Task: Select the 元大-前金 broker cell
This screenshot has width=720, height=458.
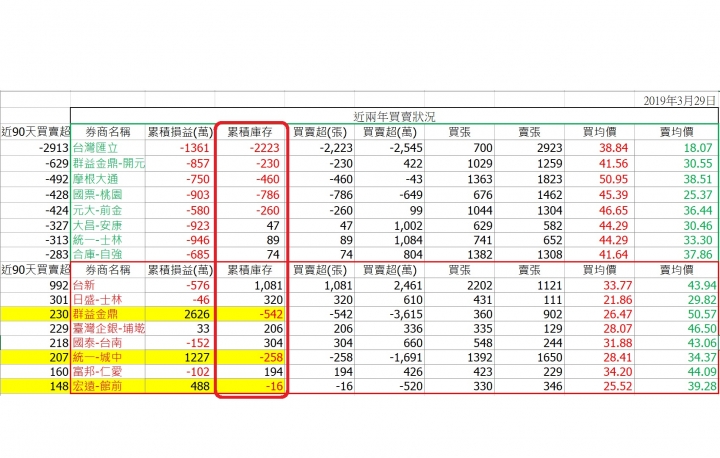Action: (97, 210)
